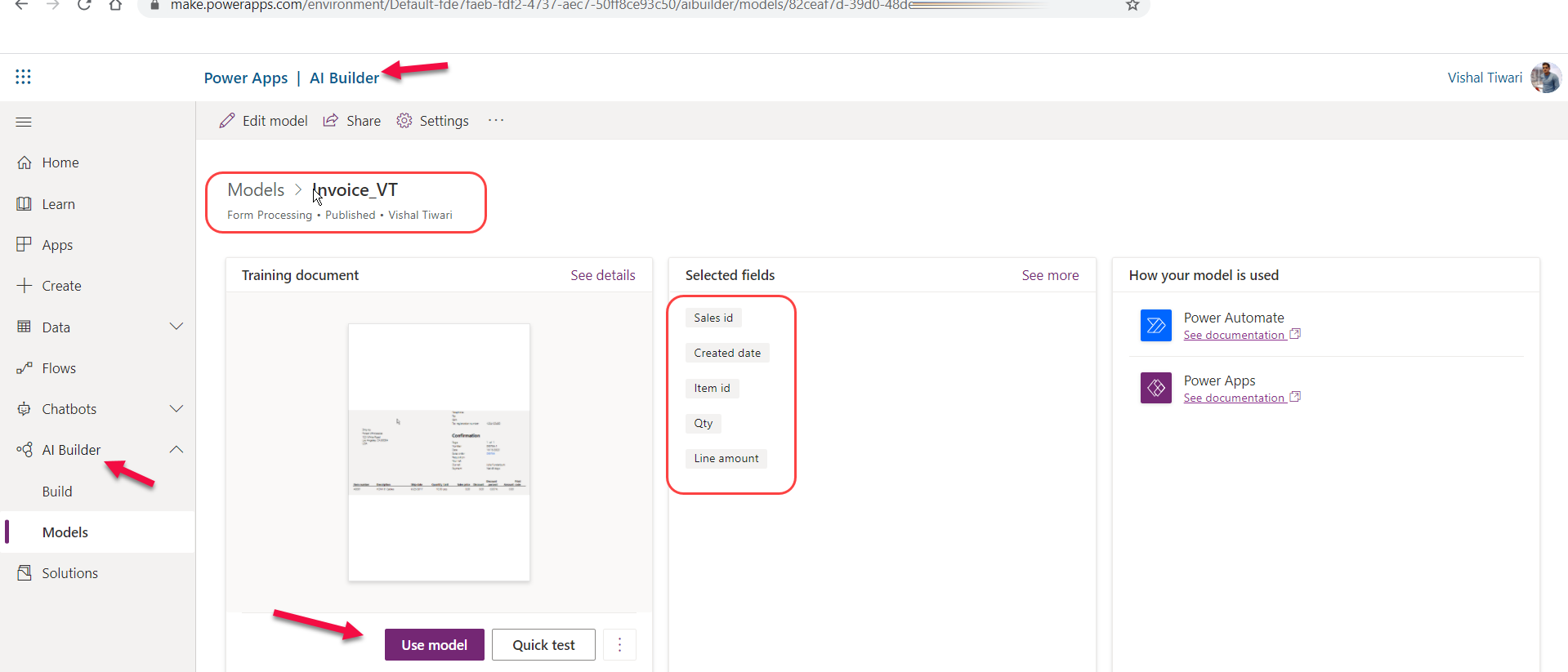Click the Share arrow icon
The image size is (1568, 672).
coord(331,121)
